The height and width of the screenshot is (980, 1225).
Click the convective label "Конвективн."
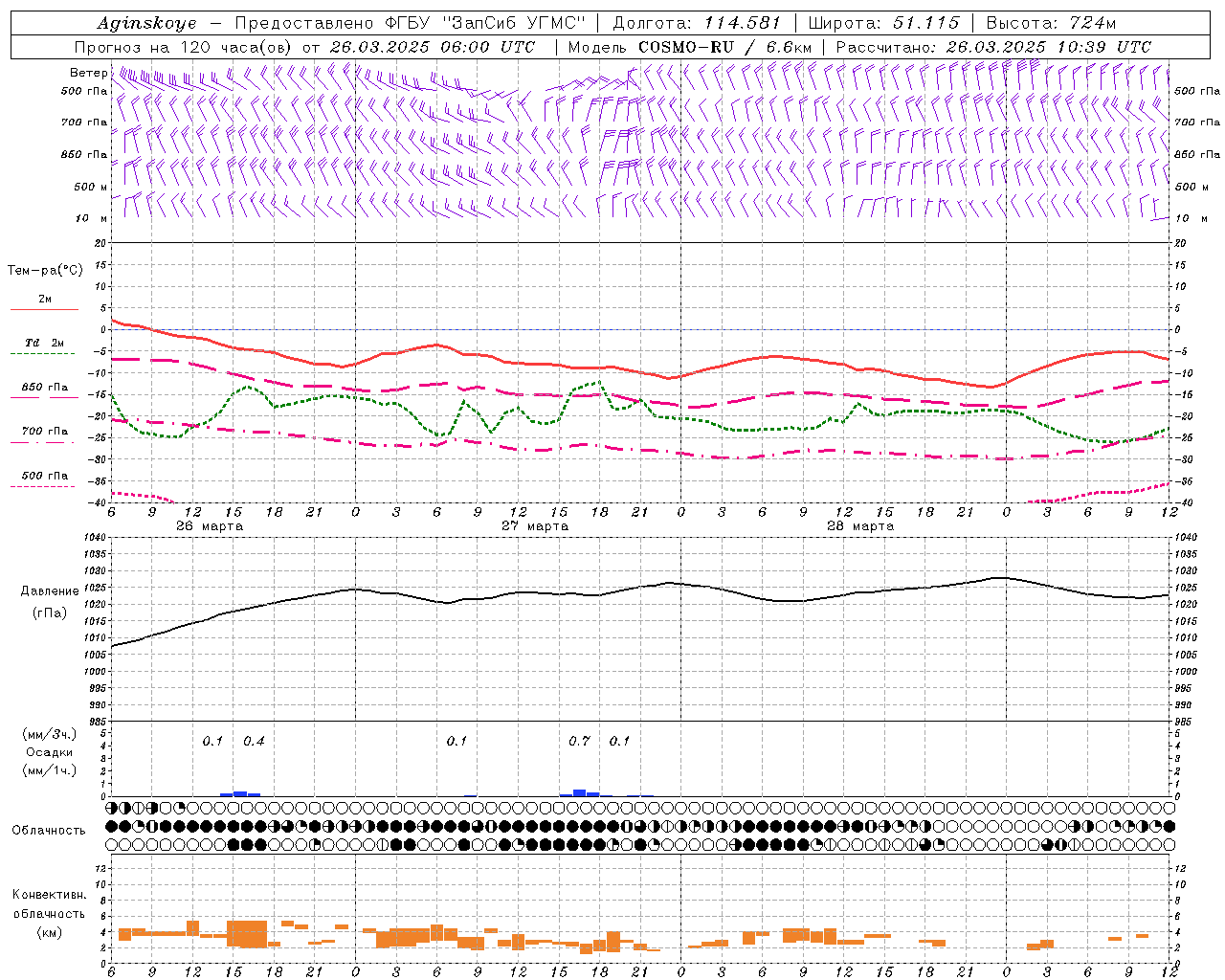coord(50,895)
